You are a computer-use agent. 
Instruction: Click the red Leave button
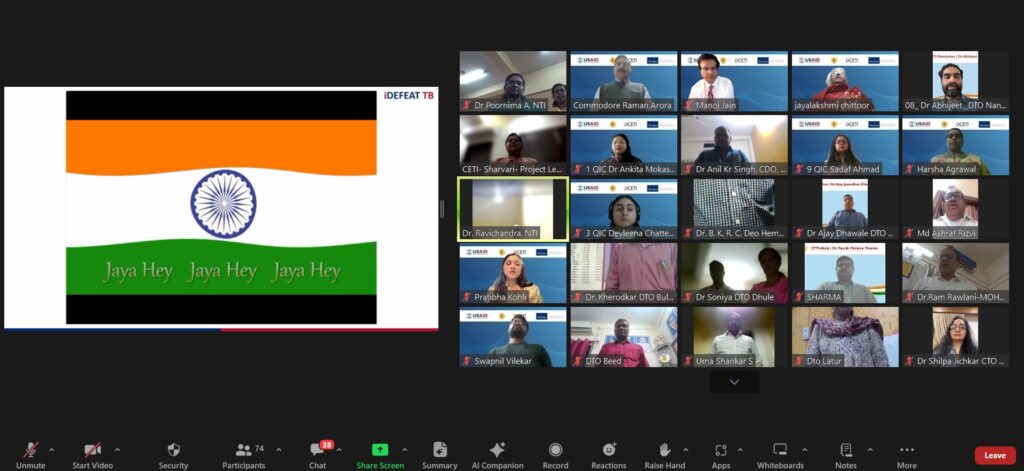[994, 455]
